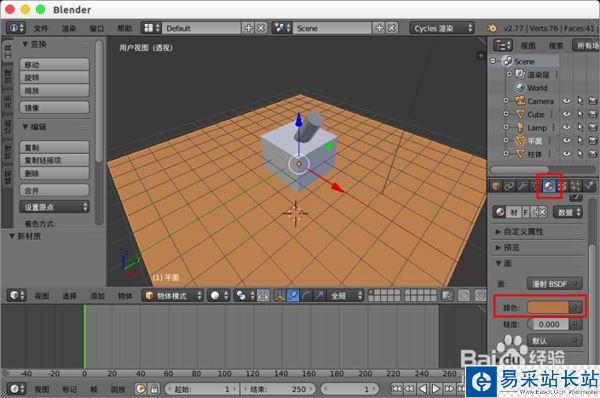Open the Modifiers tab (wrench icon)
Viewport: 600px width, 398px height.
pos(522,186)
